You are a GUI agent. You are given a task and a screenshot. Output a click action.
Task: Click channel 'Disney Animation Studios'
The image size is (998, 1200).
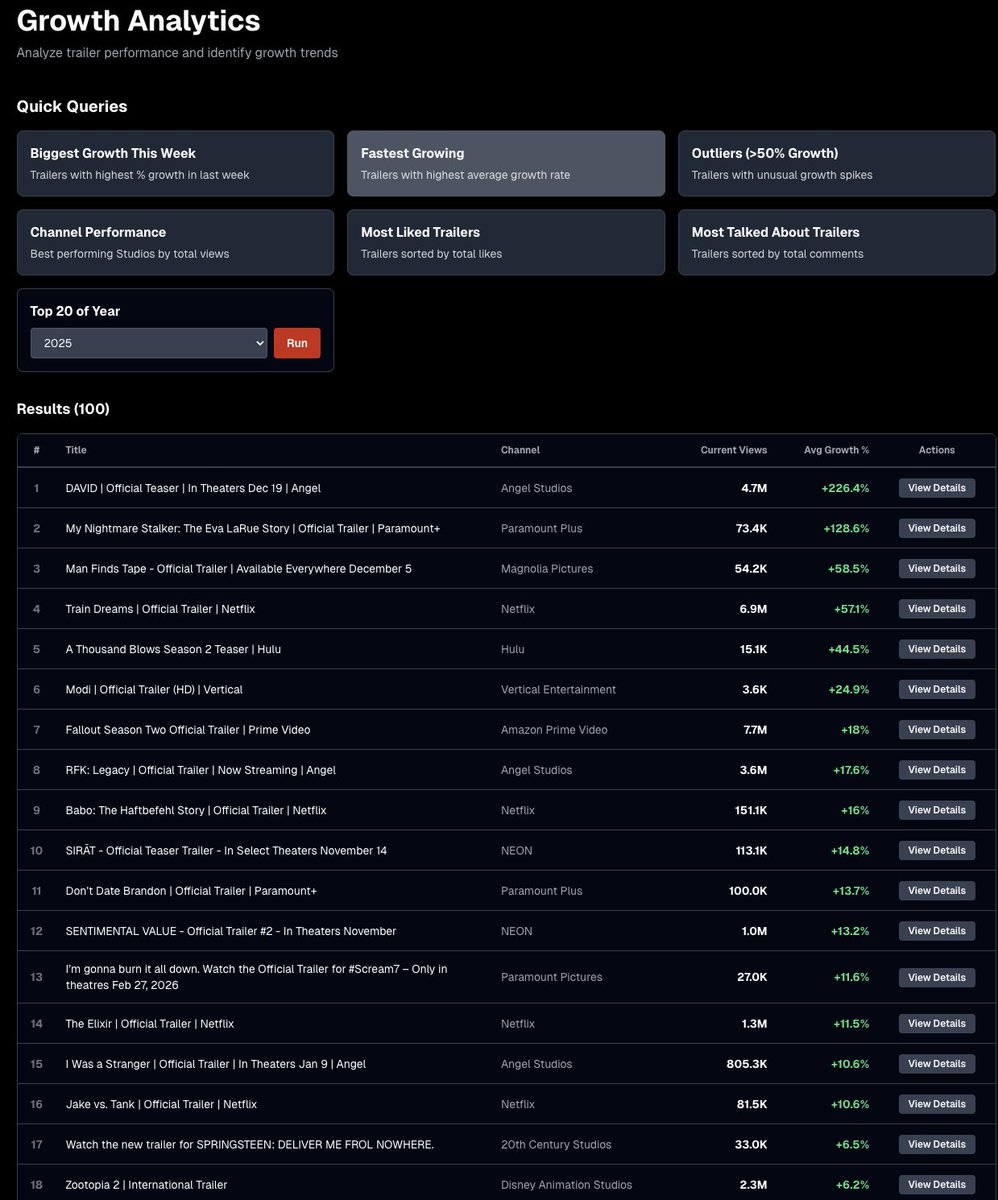(567, 1185)
